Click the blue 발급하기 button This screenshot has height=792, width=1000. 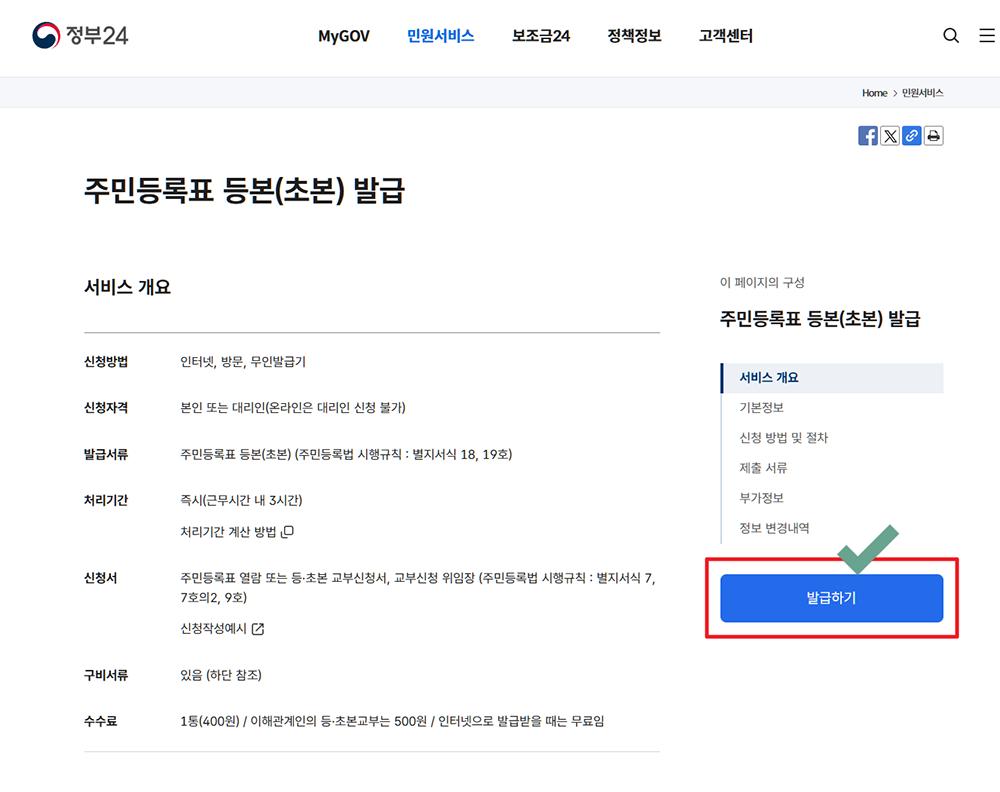[831, 598]
